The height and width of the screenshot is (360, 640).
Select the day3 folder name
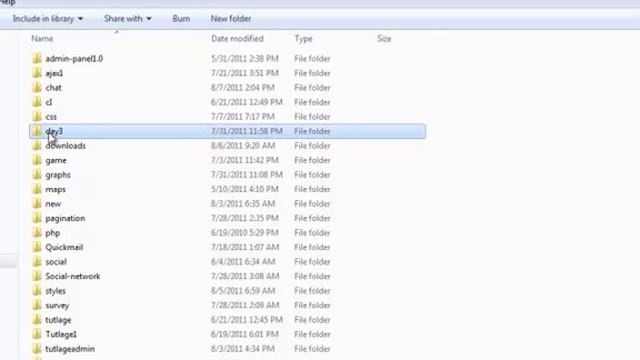(x=54, y=131)
